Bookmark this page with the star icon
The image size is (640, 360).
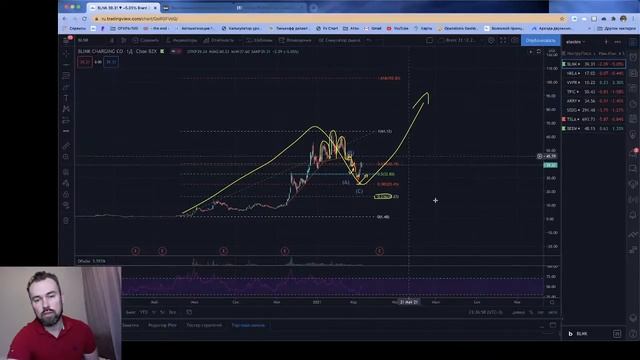coord(562,19)
